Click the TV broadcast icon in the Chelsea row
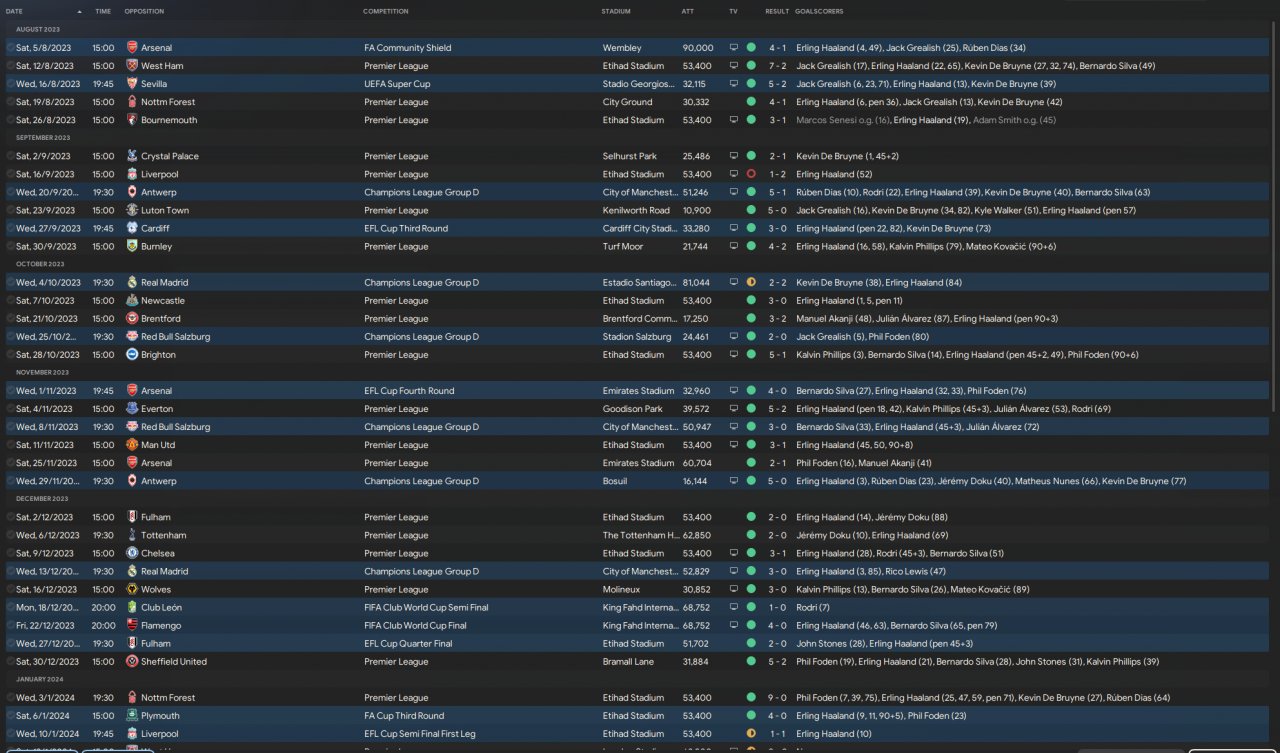Image resolution: width=1280 pixels, height=753 pixels. 734,553
